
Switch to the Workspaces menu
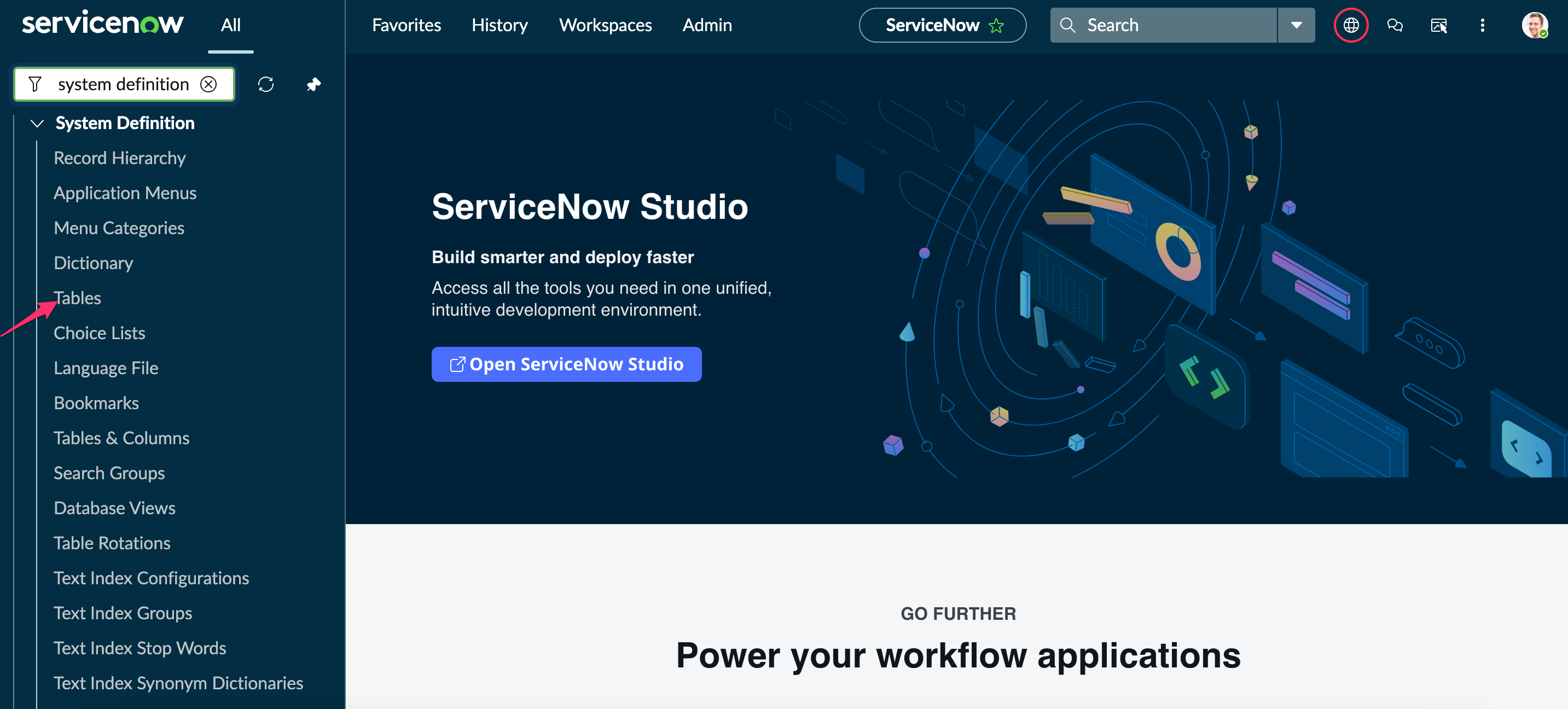point(605,25)
